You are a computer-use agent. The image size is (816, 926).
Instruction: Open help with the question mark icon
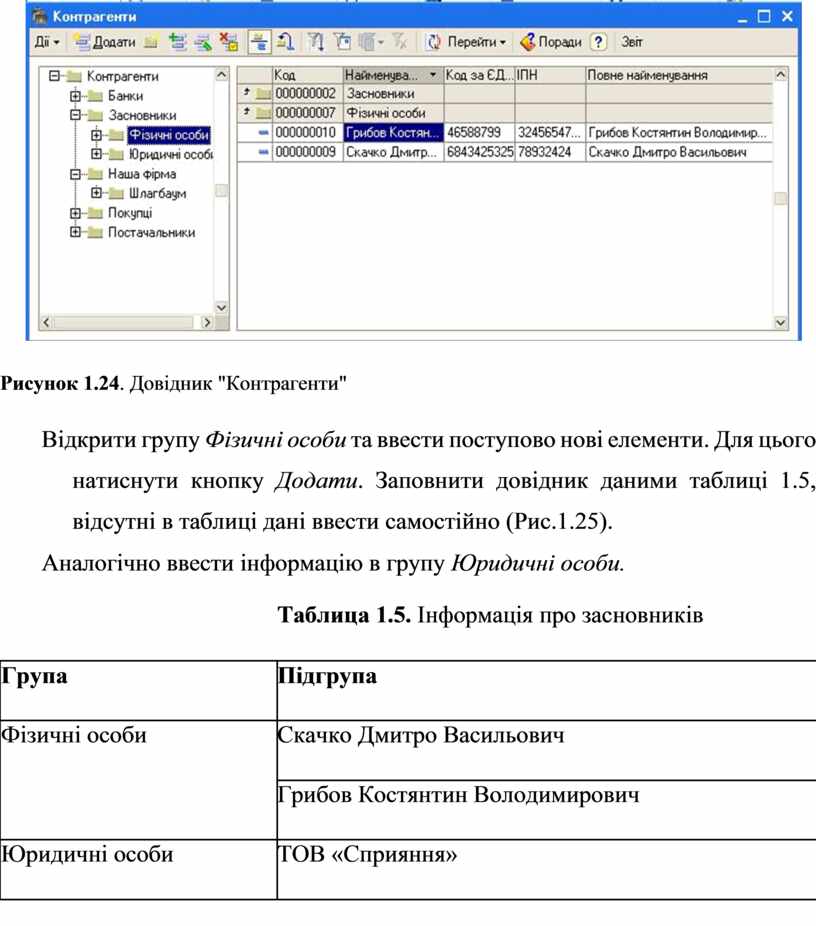point(599,42)
